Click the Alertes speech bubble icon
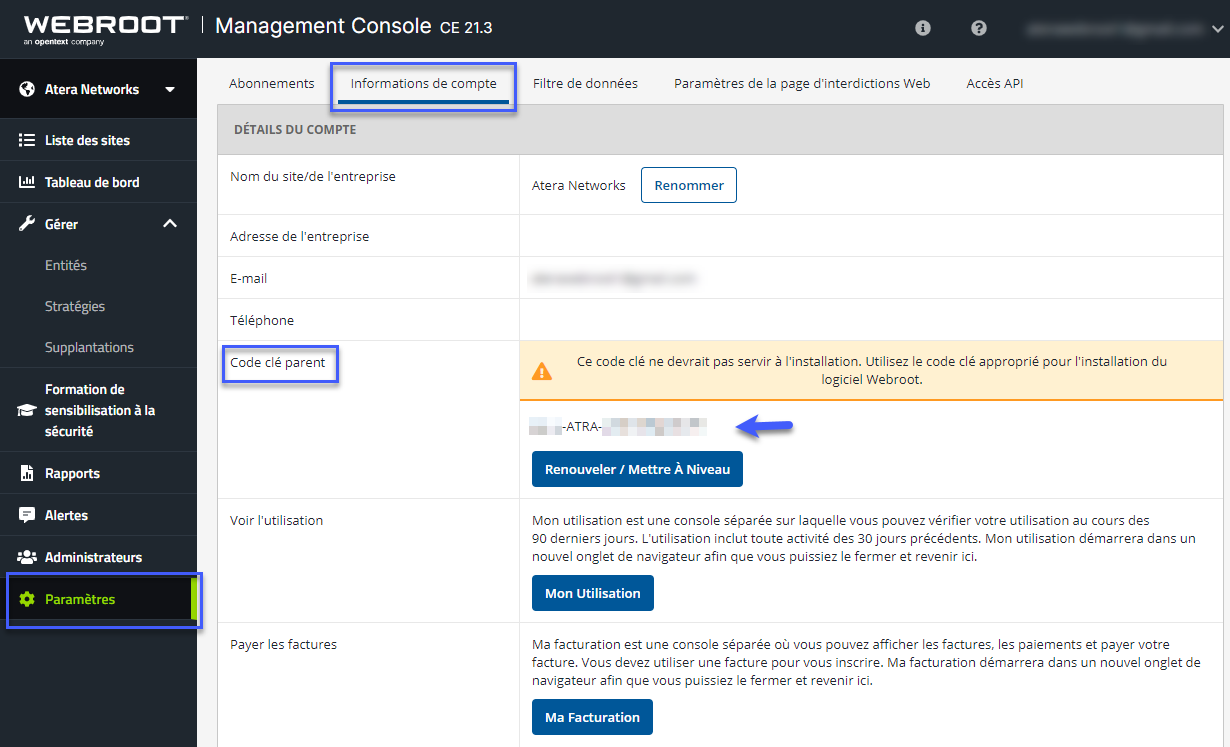This screenshot has height=747, width=1230. pyautogui.click(x=27, y=515)
